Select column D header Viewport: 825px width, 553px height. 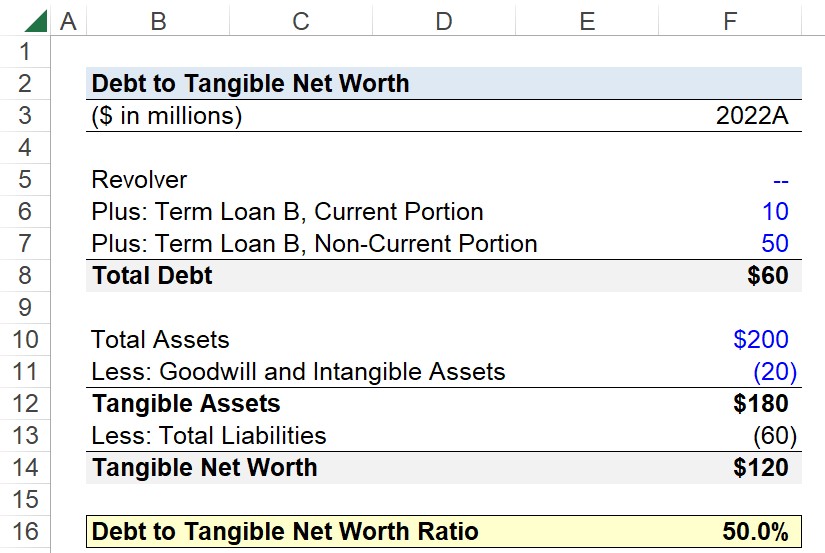pyautogui.click(x=444, y=21)
